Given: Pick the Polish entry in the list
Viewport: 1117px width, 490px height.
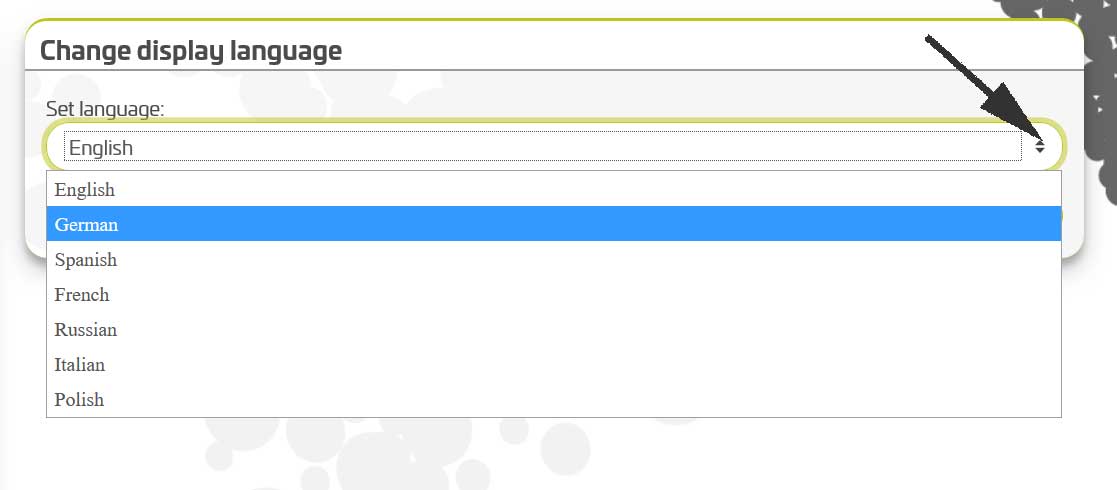Looking at the screenshot, I should point(554,399).
